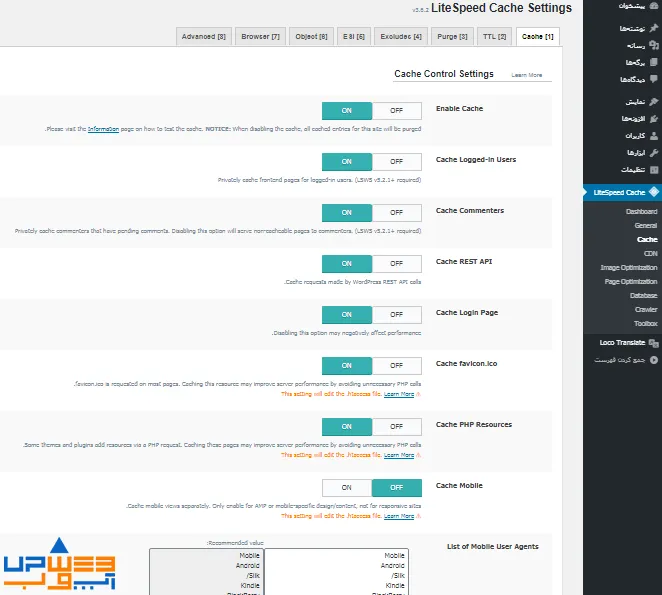Set Cache favicon.ico to OFF
This screenshot has height=595, width=662.
pos(396,366)
